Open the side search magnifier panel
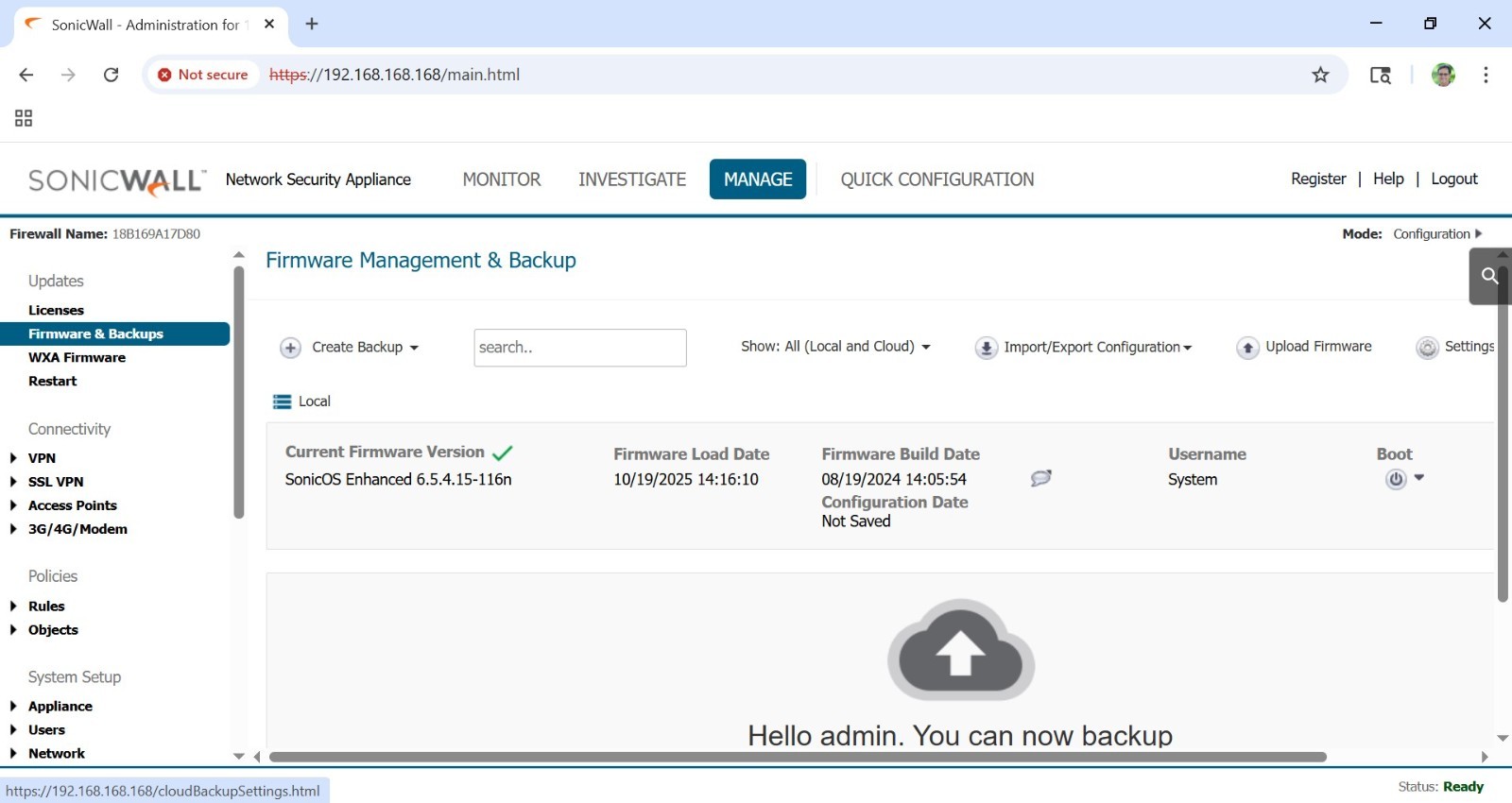 point(1489,276)
